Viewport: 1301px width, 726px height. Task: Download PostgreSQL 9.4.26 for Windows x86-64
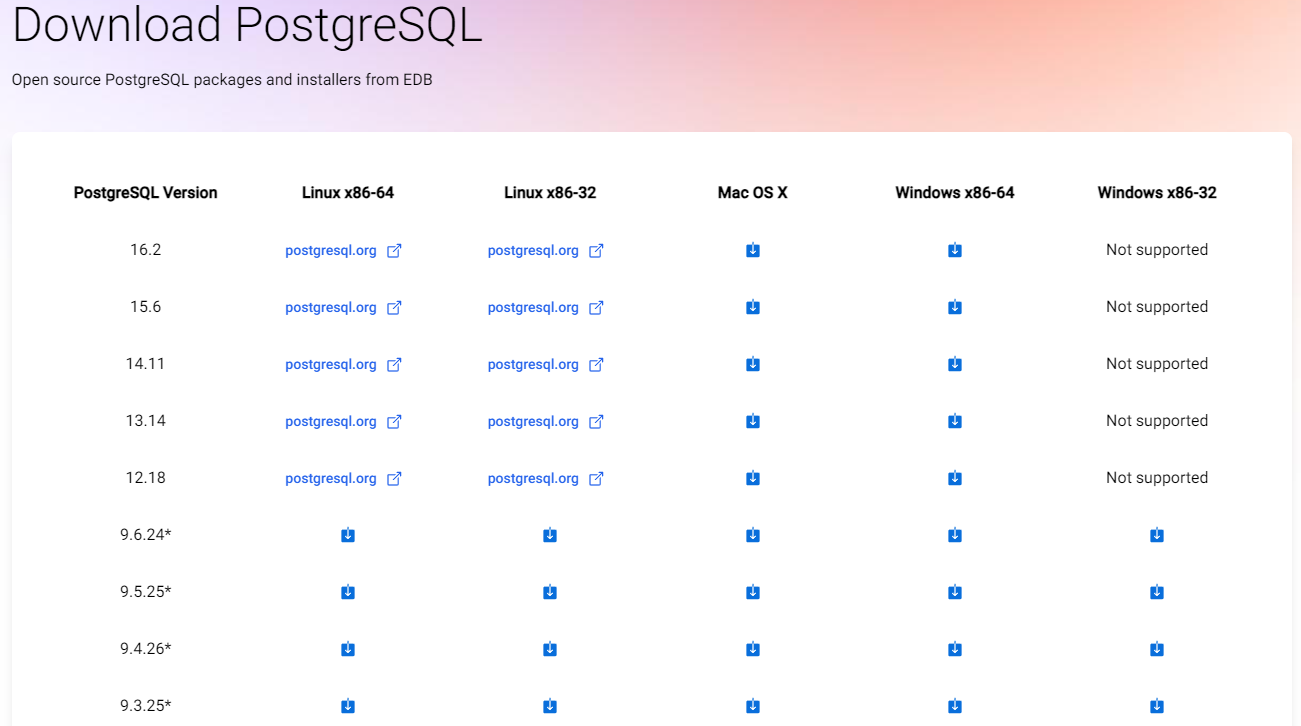tap(955, 649)
